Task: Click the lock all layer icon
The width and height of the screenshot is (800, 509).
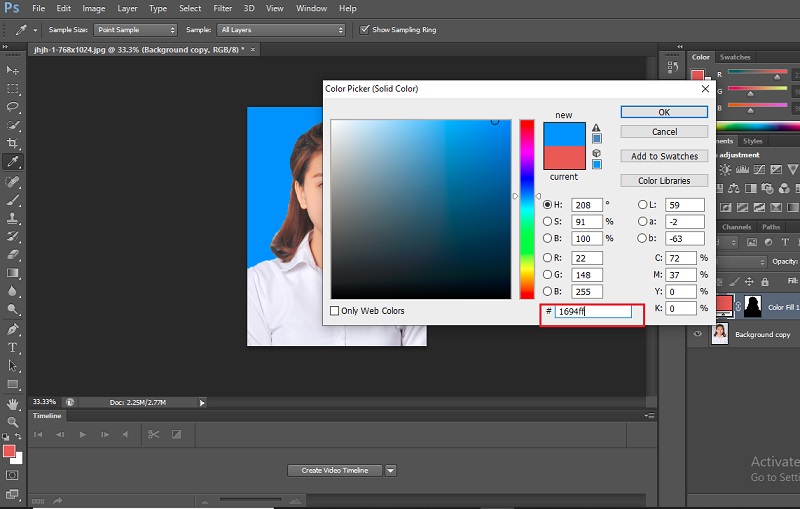Action: 765,282
